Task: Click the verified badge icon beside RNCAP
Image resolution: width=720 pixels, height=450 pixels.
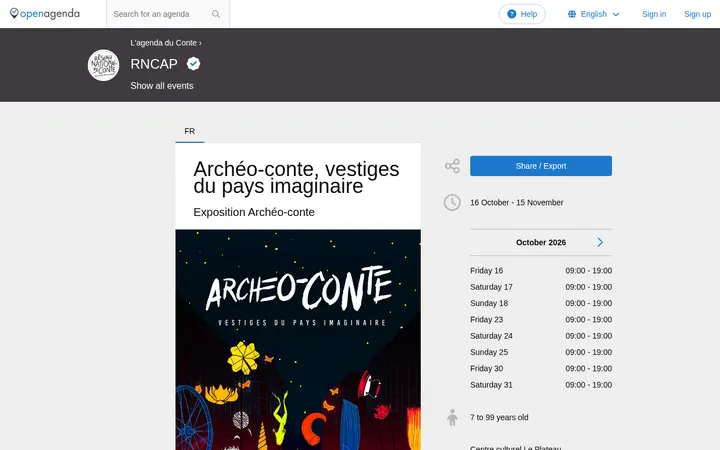Action: point(193,64)
